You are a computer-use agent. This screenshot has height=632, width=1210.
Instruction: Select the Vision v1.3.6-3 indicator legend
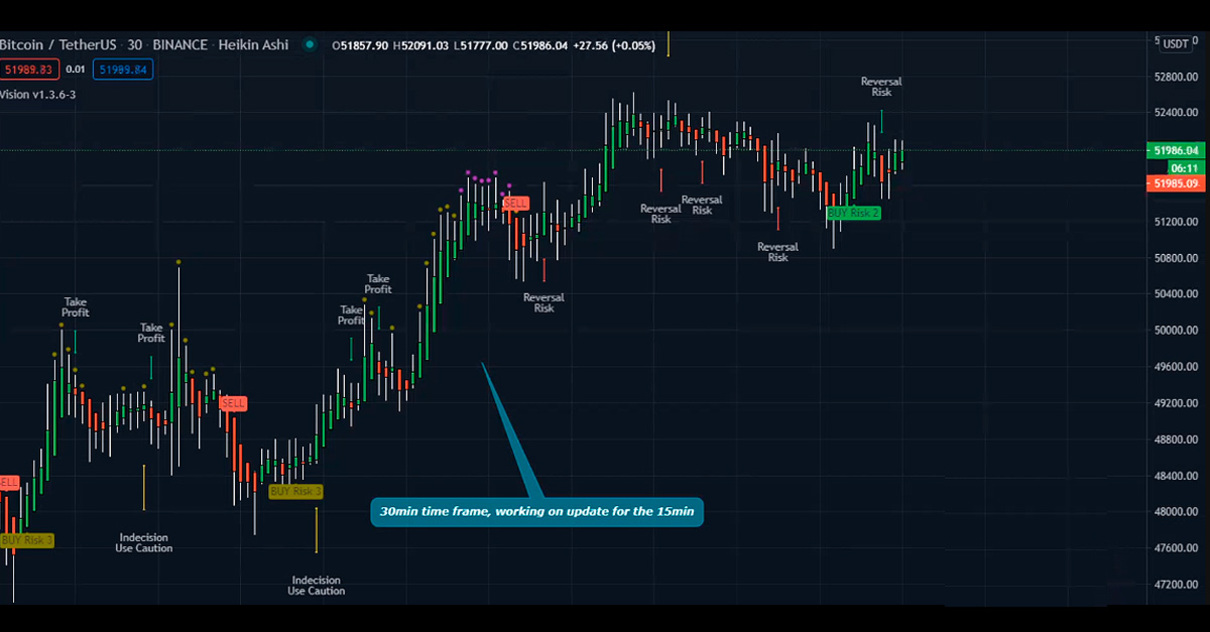[38, 94]
